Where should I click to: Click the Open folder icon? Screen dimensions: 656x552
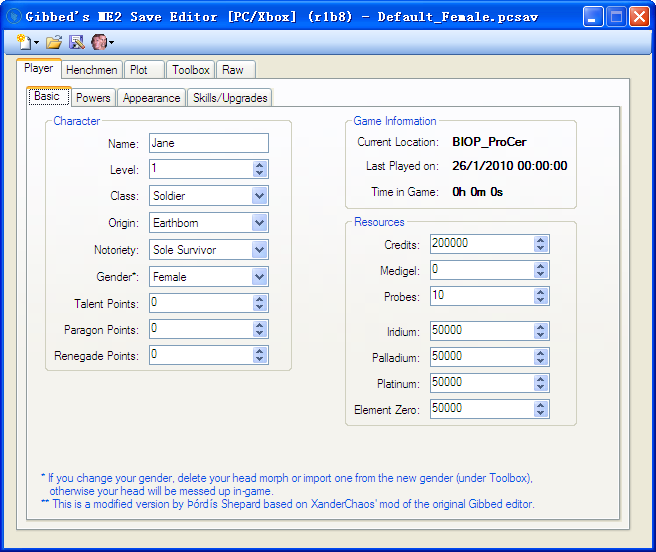[54, 42]
